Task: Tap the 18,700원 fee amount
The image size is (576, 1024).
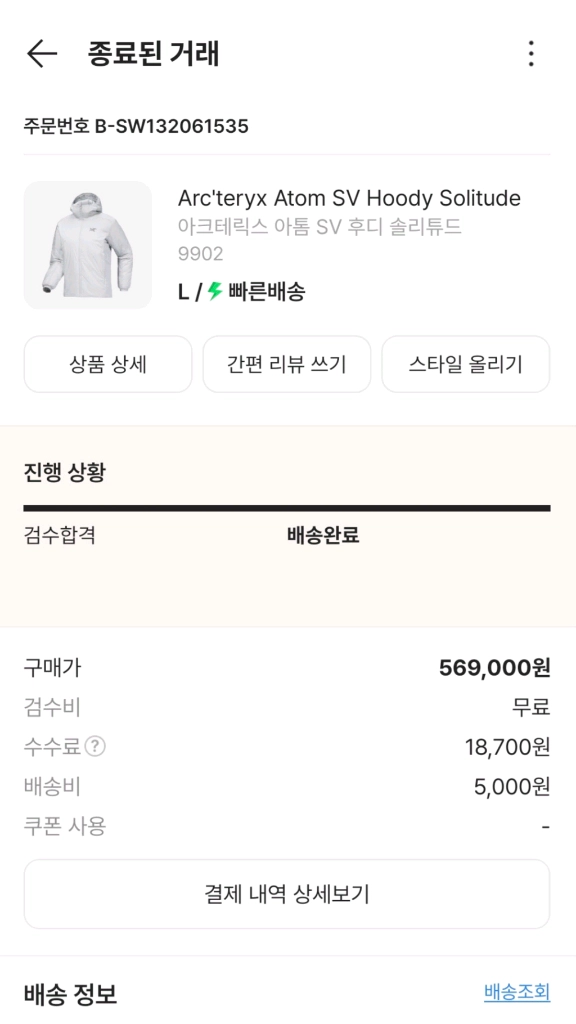Action: point(507,746)
